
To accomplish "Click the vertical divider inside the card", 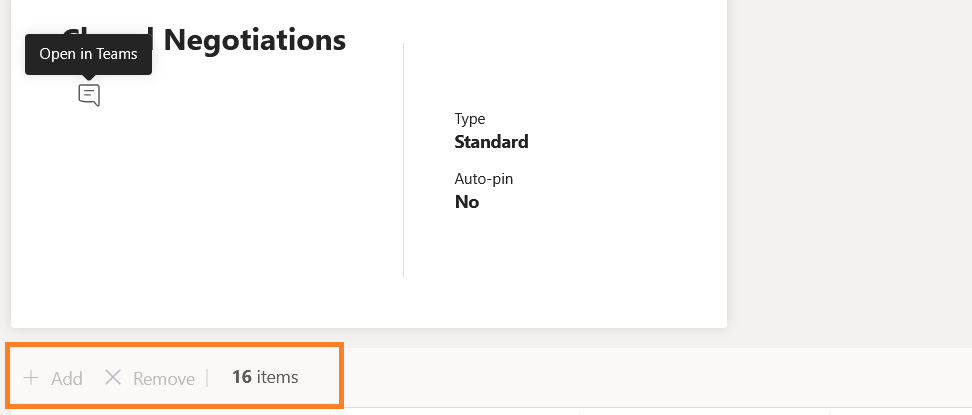I will click(x=403, y=160).
